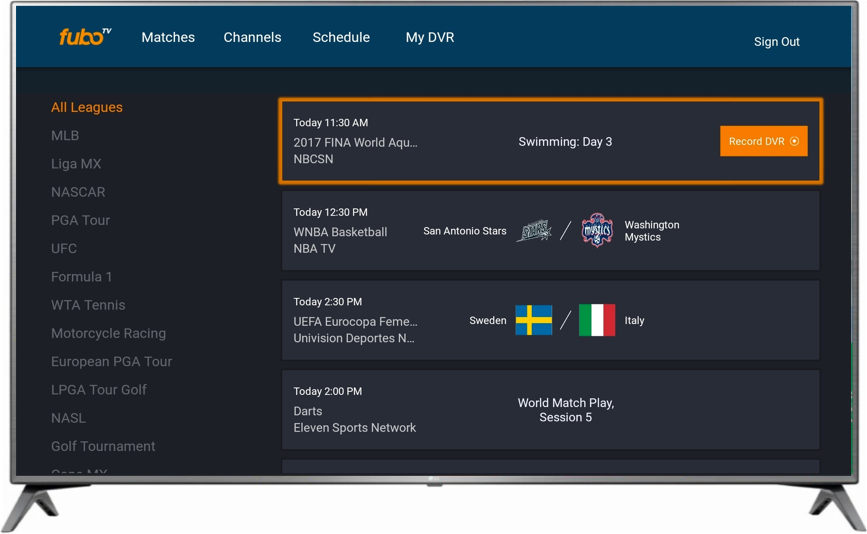Click the Today 2:00 PM time label
The height and width of the screenshot is (534, 867).
(x=327, y=391)
